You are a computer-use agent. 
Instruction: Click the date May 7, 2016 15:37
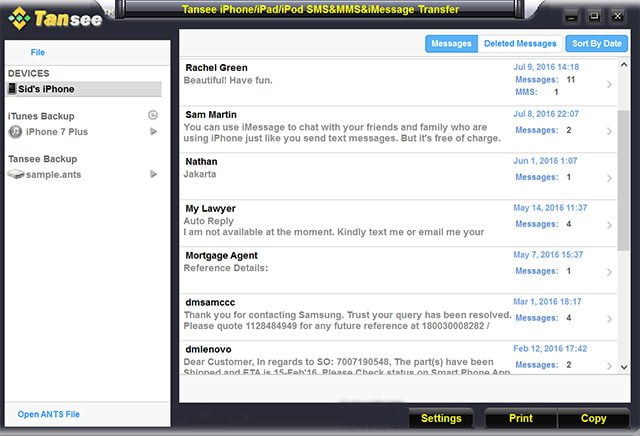click(548, 255)
